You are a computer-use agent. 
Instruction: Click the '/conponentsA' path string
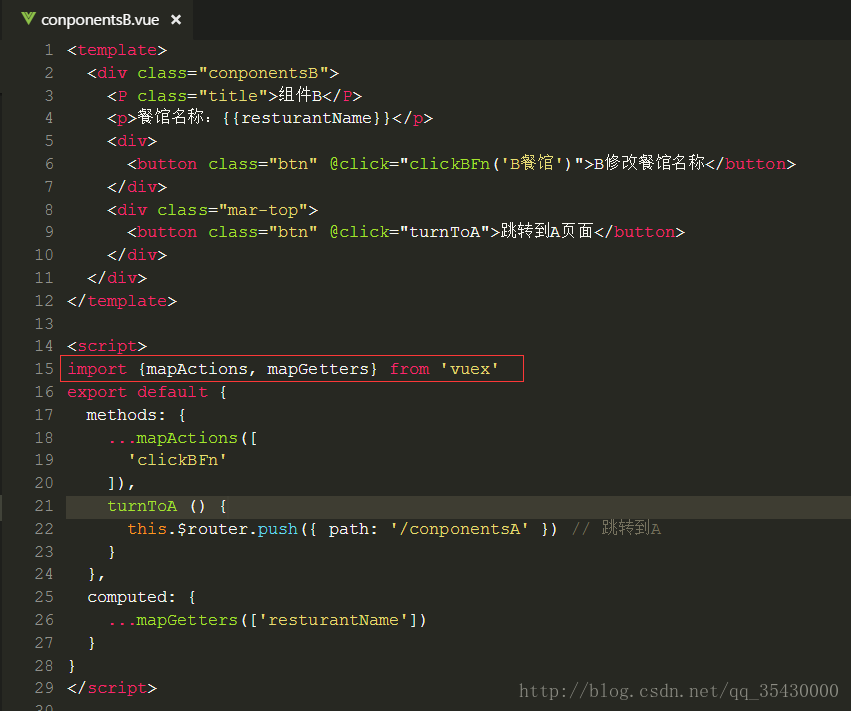(459, 529)
